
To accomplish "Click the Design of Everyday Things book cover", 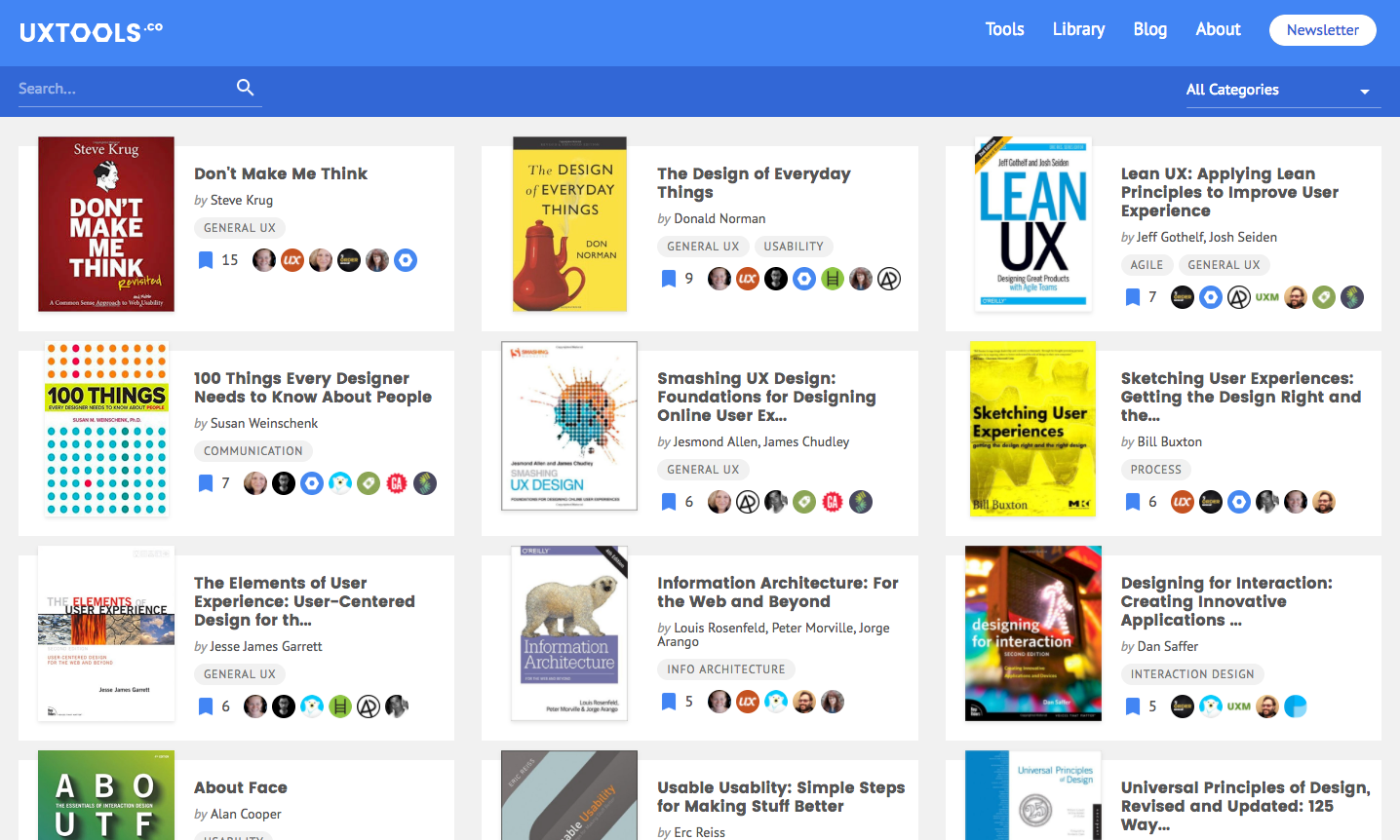I will (x=570, y=224).
